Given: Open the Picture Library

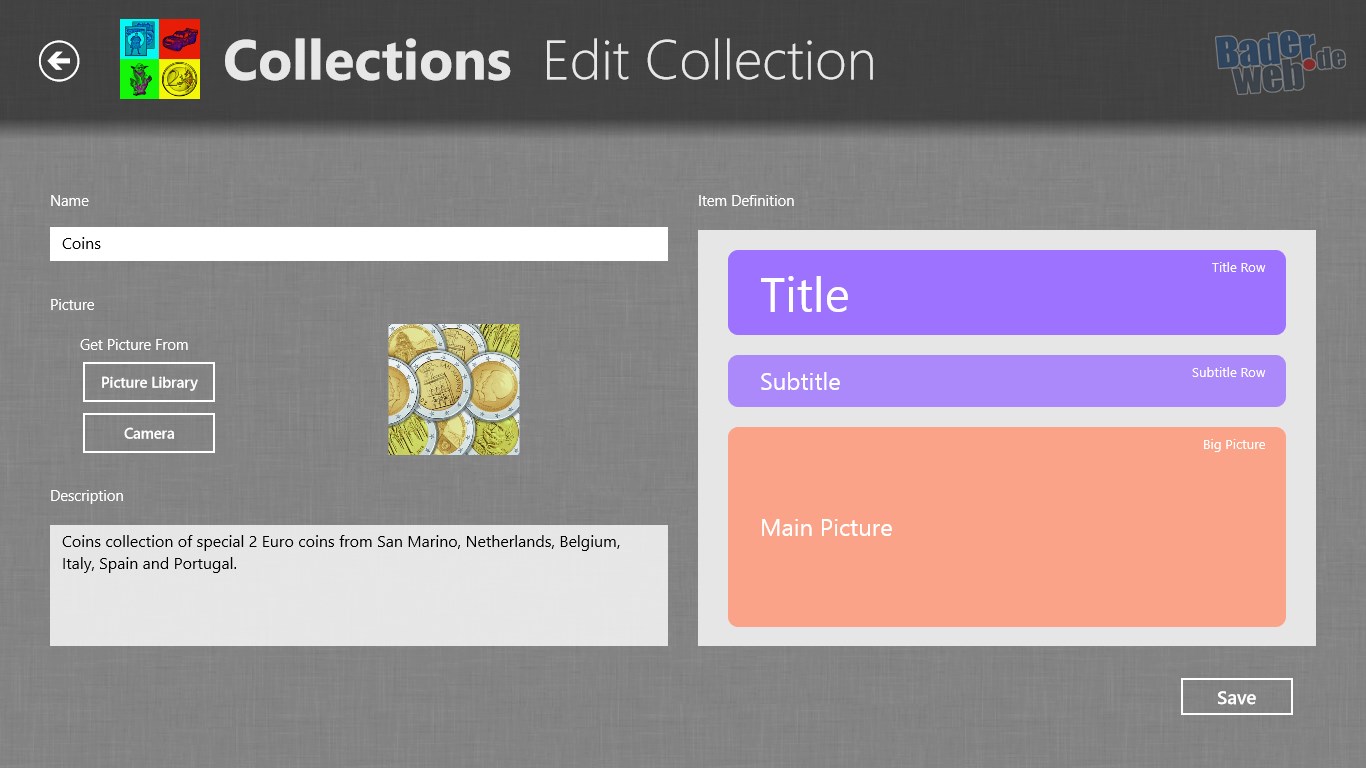Looking at the screenshot, I should tap(149, 382).
